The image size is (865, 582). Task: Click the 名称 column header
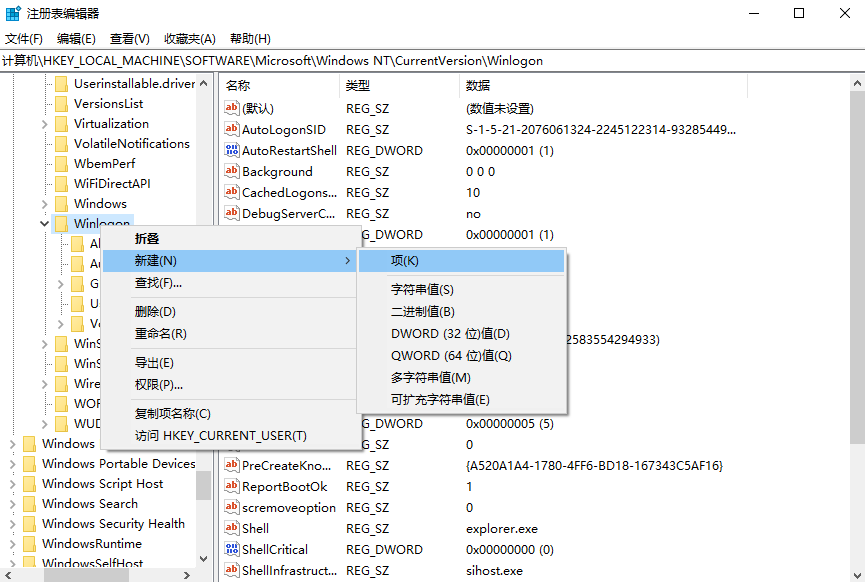click(x=238, y=86)
